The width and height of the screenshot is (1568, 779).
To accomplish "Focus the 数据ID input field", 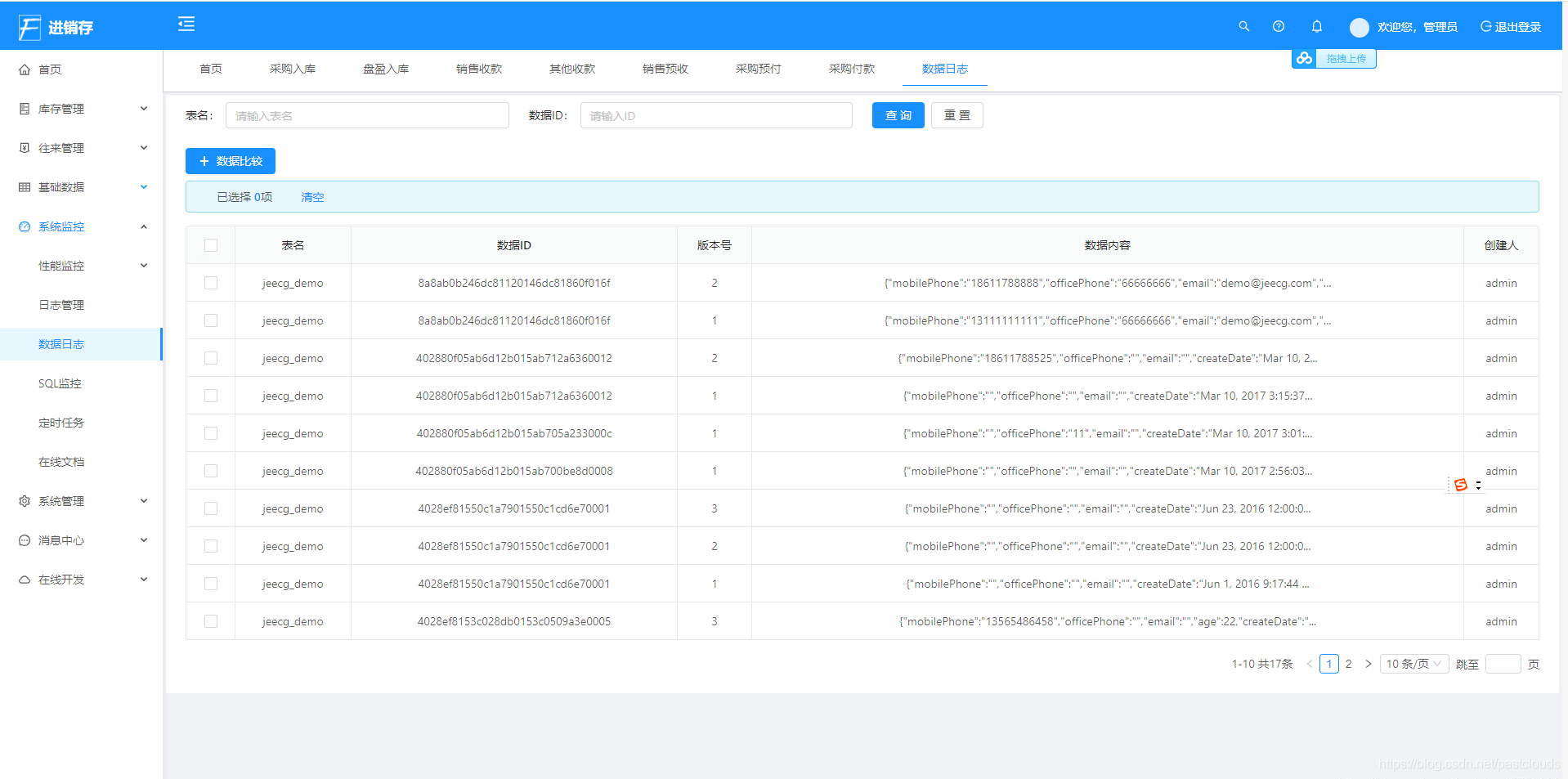I will [716, 115].
